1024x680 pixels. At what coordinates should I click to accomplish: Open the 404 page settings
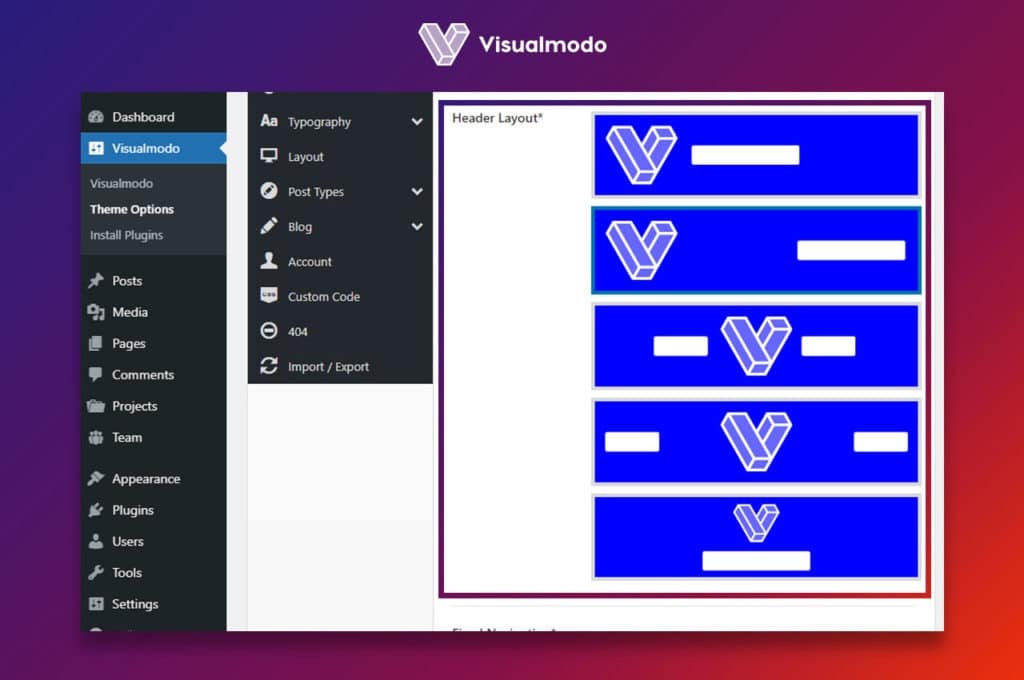pyautogui.click(x=269, y=331)
